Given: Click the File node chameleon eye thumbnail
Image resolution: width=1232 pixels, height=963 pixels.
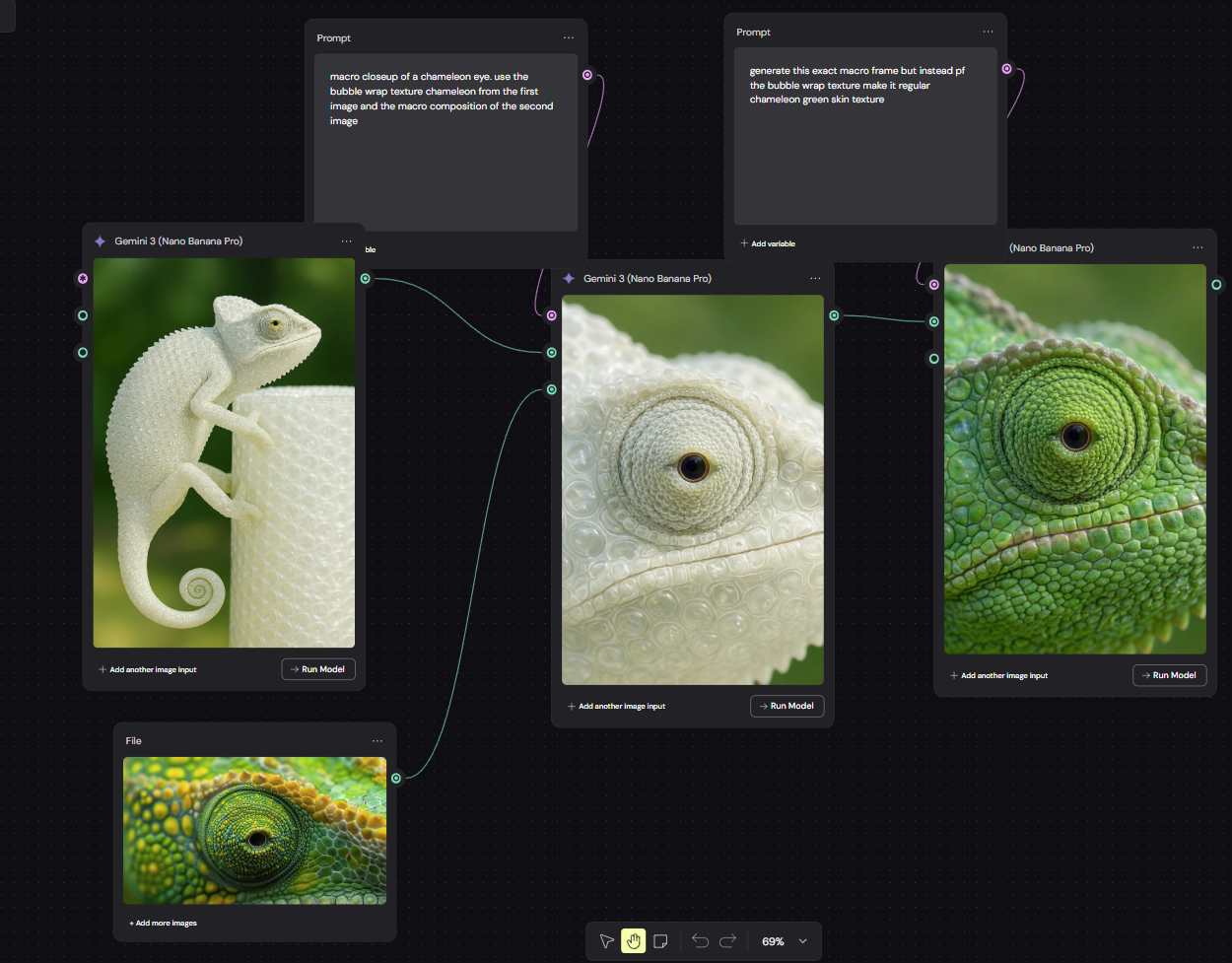Looking at the screenshot, I should pos(254,831).
